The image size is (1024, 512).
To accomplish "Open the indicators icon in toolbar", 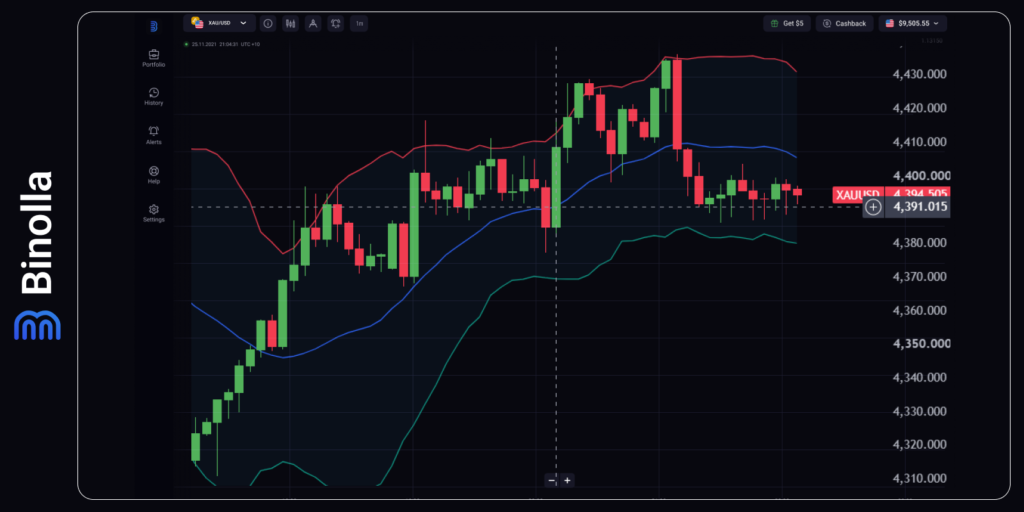I will tap(336, 24).
